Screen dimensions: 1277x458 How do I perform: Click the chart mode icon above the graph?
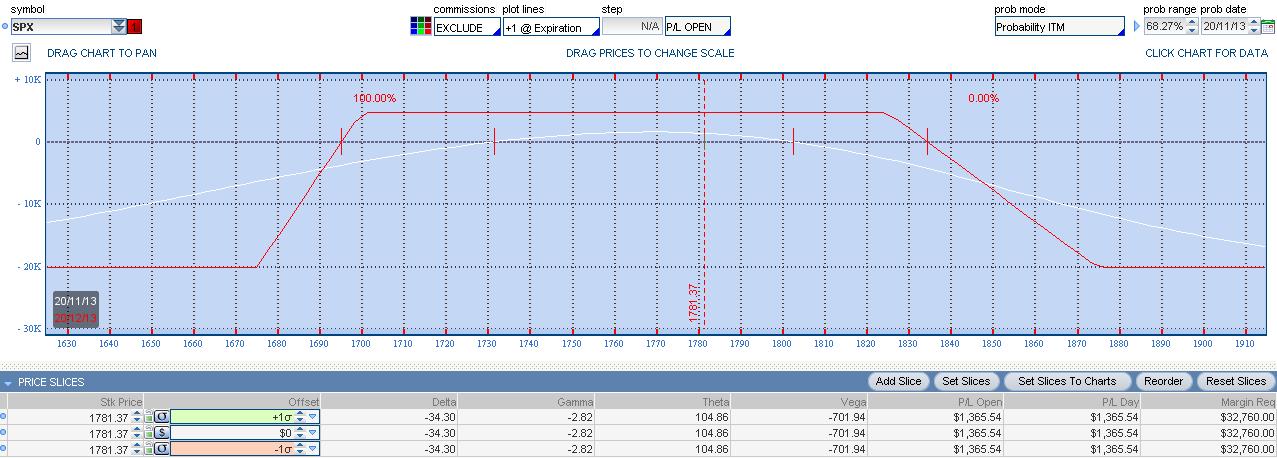tap(22, 52)
